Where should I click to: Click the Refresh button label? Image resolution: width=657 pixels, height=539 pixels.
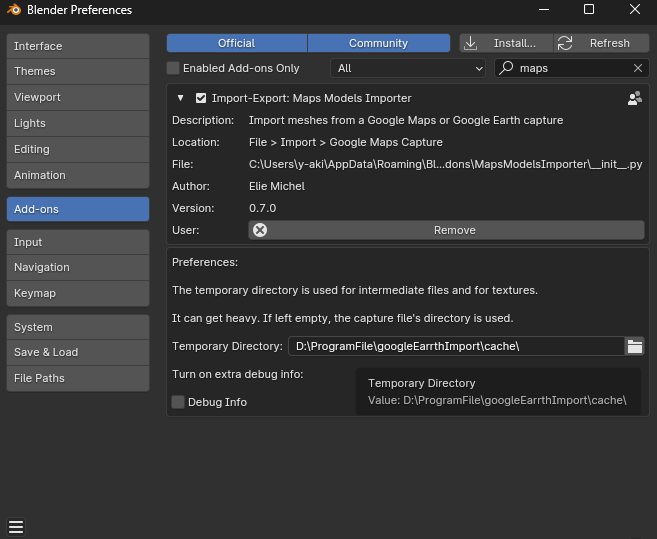pos(610,43)
